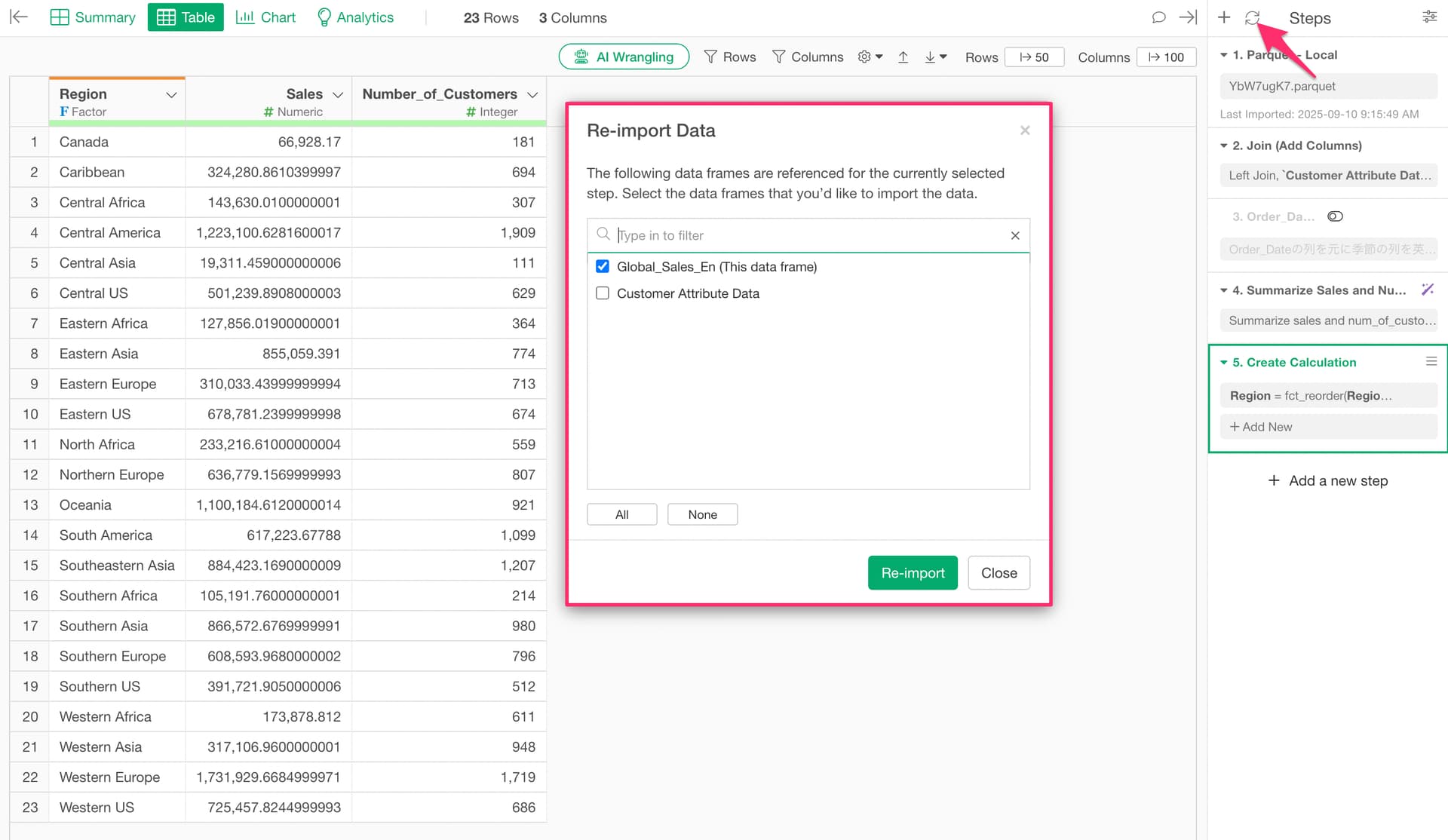Toggle the disabled Order_Date step switch

pyautogui.click(x=1335, y=216)
